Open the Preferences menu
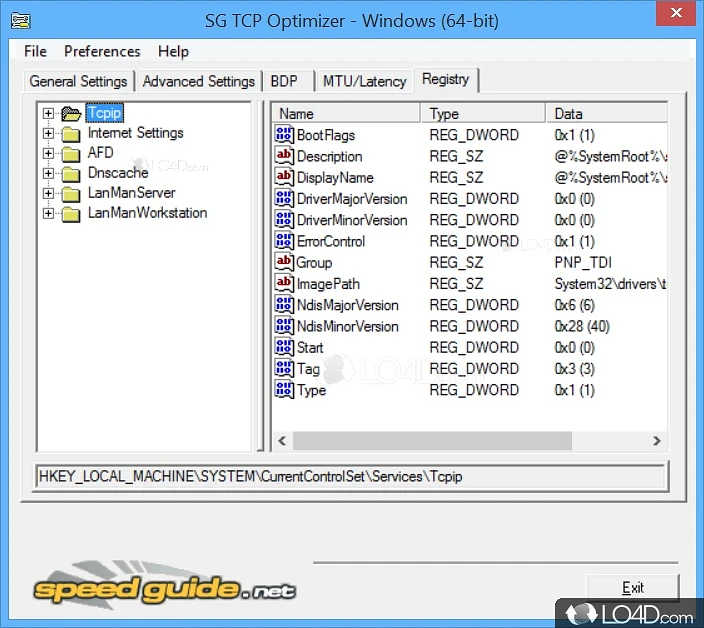The image size is (704, 628). [x=102, y=51]
